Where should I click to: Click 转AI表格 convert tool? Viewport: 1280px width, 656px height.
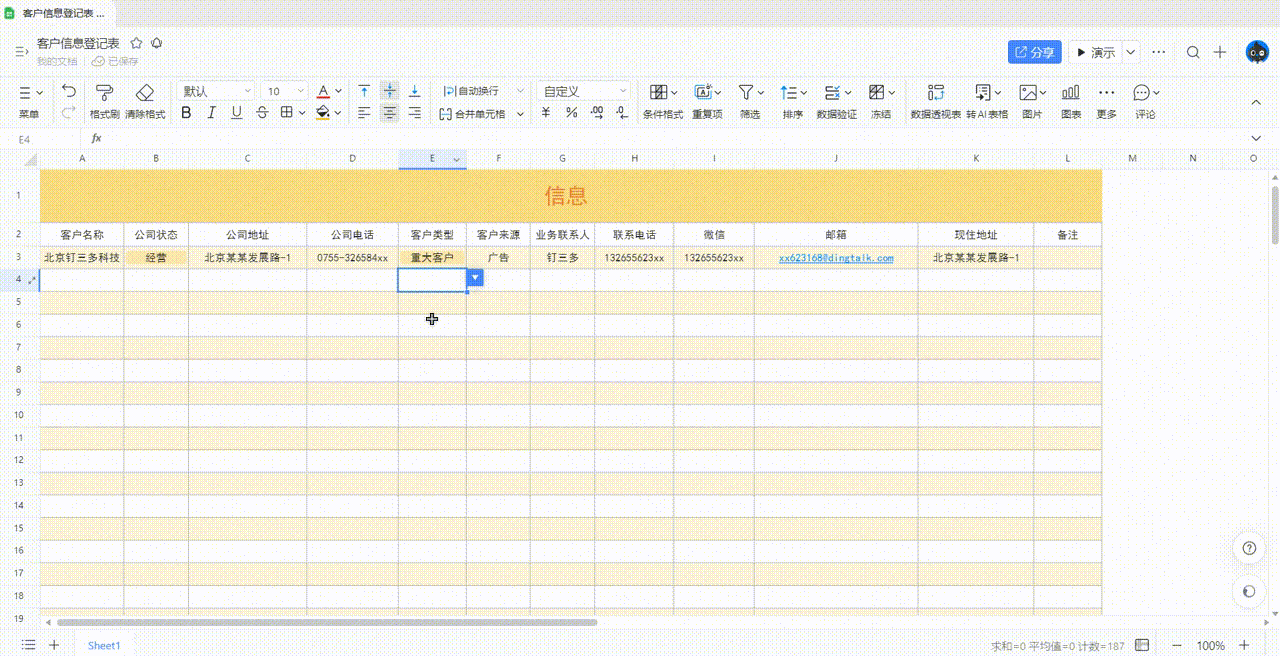987,101
